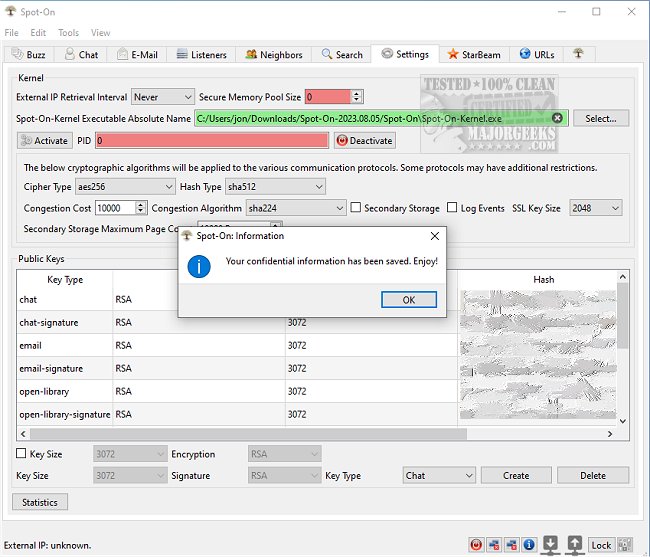
Task: Click the Congestion Cost 10000 field
Action: pyautogui.click(x=116, y=208)
